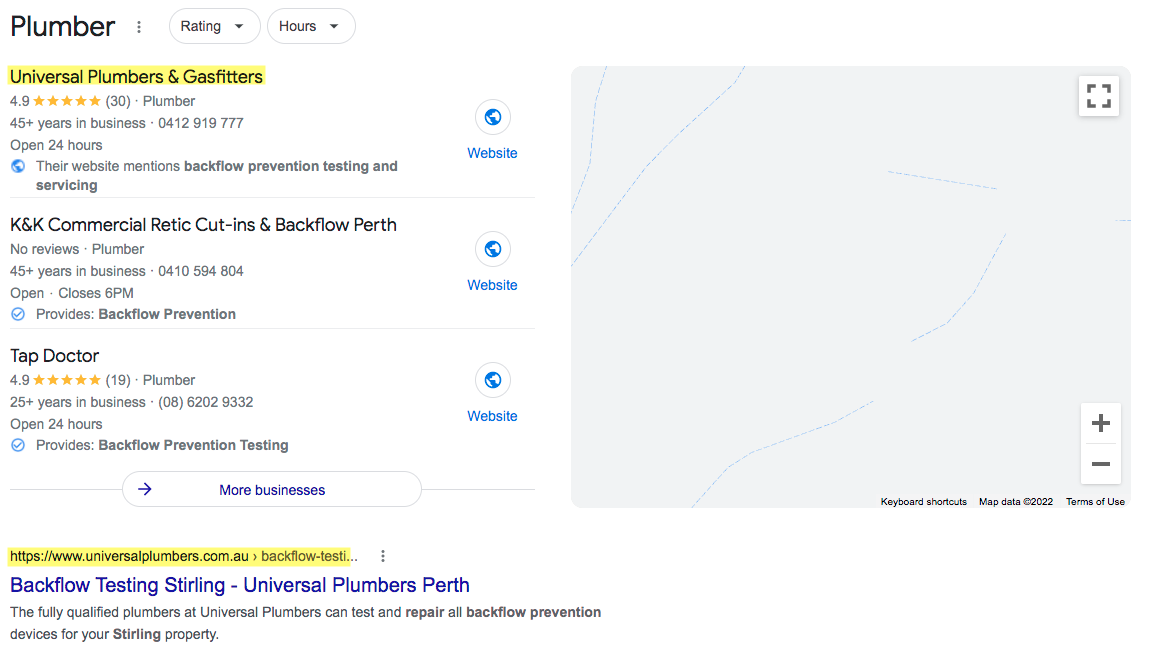Open three-dot options for universalplumbers search result
Viewport: 1157px width, 662px height.
382,556
